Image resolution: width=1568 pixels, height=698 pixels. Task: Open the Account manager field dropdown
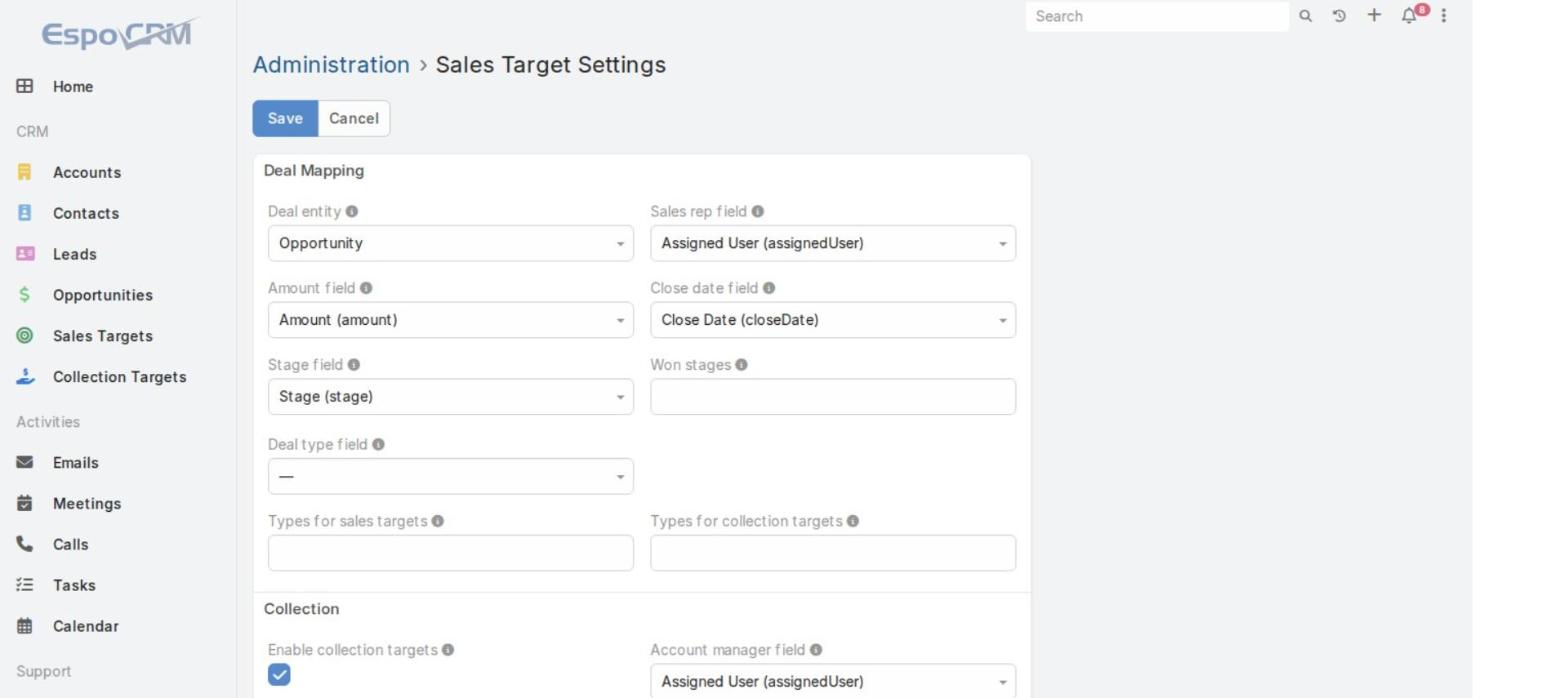tap(833, 681)
